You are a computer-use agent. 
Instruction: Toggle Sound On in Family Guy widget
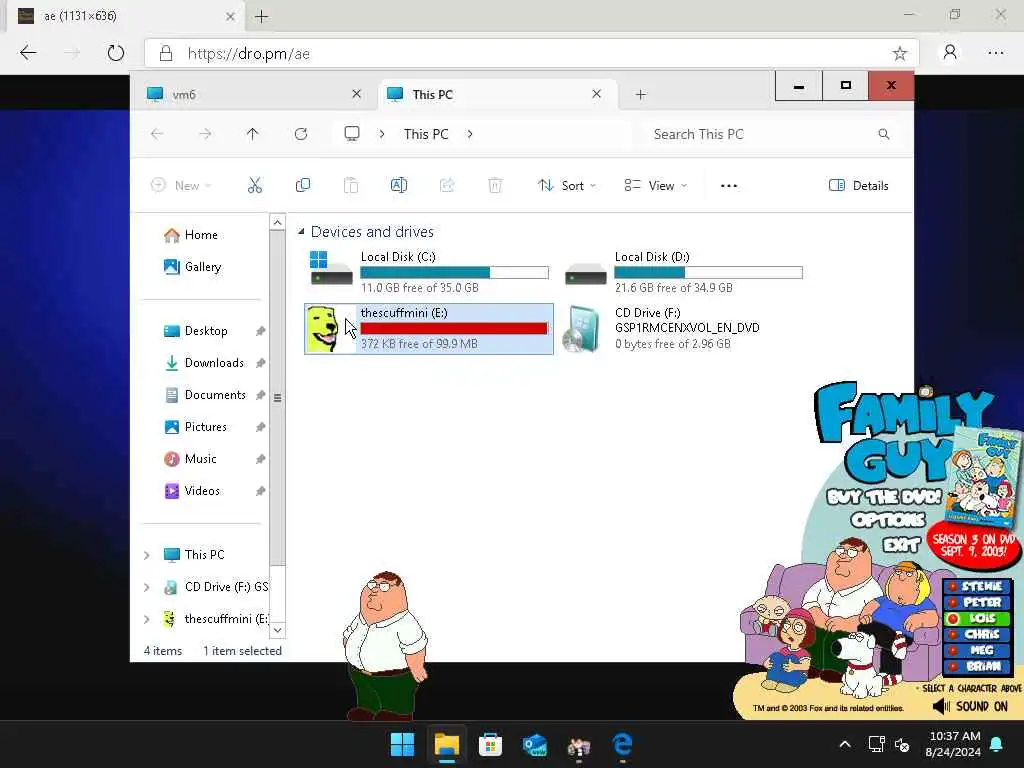970,706
